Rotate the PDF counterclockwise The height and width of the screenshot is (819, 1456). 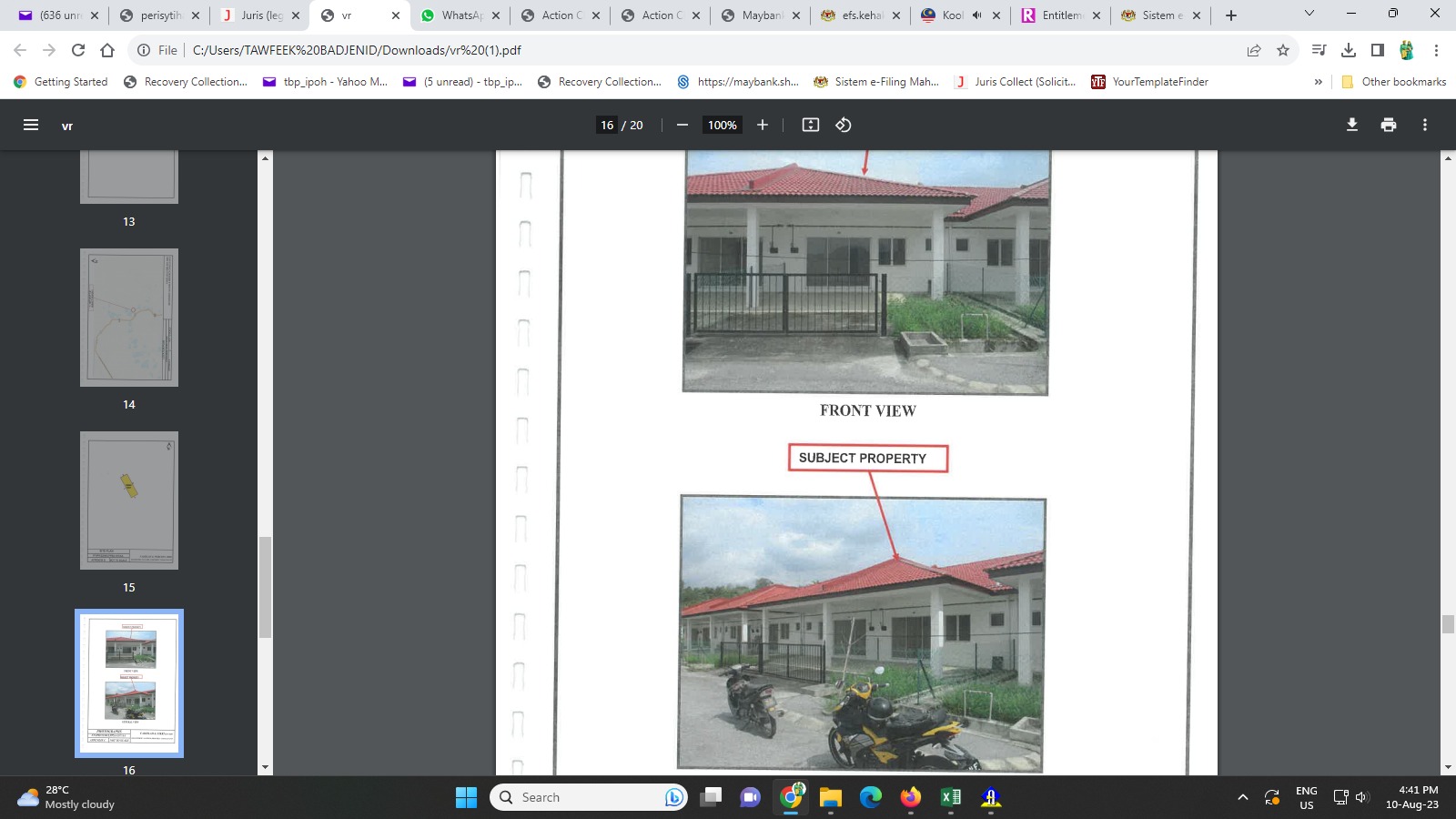pos(844,126)
